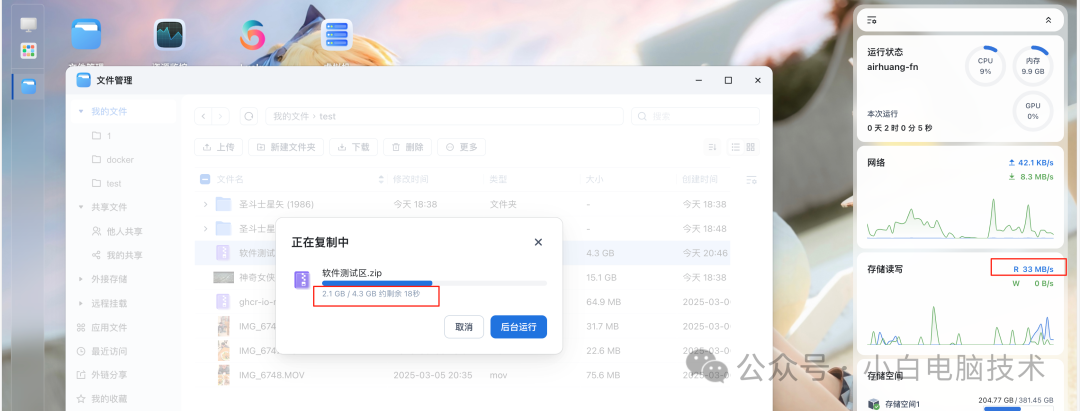Sort by 修改时间 column header

click(x=411, y=180)
